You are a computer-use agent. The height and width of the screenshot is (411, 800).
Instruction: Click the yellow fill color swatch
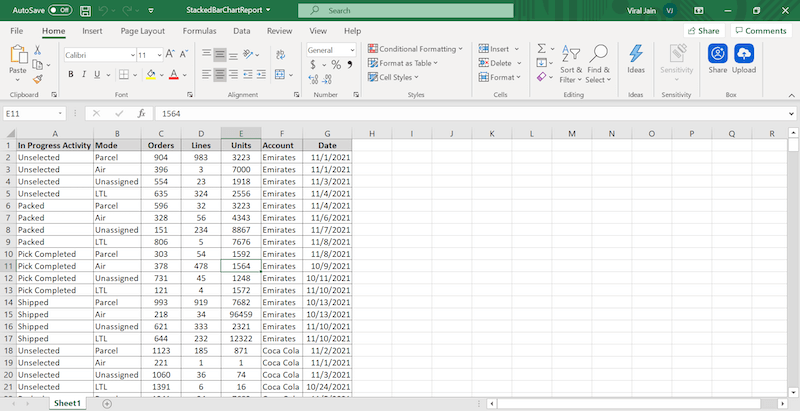[151, 75]
